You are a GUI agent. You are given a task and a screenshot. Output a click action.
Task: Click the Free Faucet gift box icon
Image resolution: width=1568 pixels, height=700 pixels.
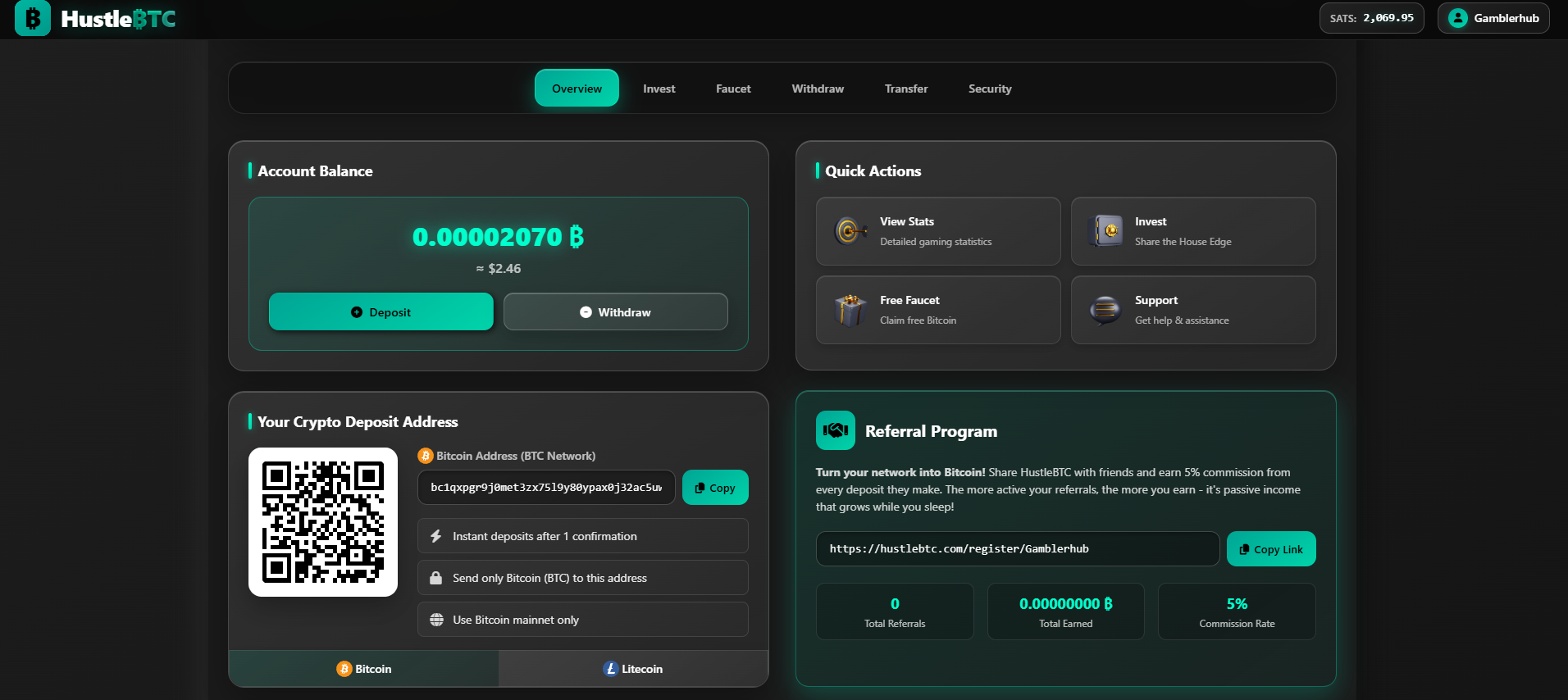coord(850,310)
